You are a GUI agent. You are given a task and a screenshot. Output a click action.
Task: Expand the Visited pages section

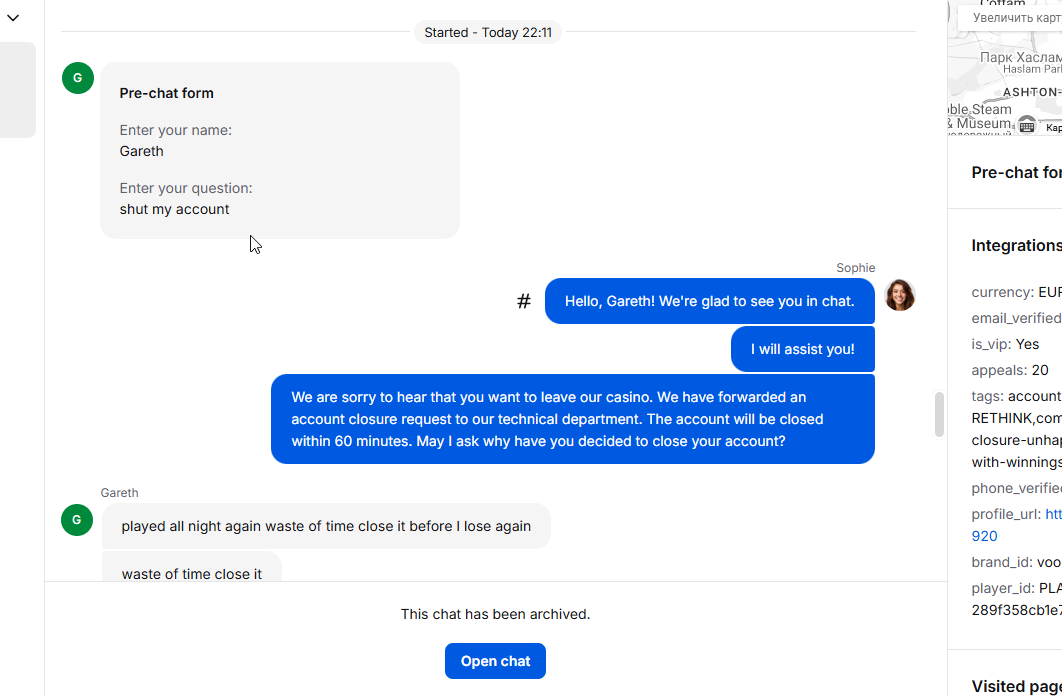click(x=1016, y=686)
